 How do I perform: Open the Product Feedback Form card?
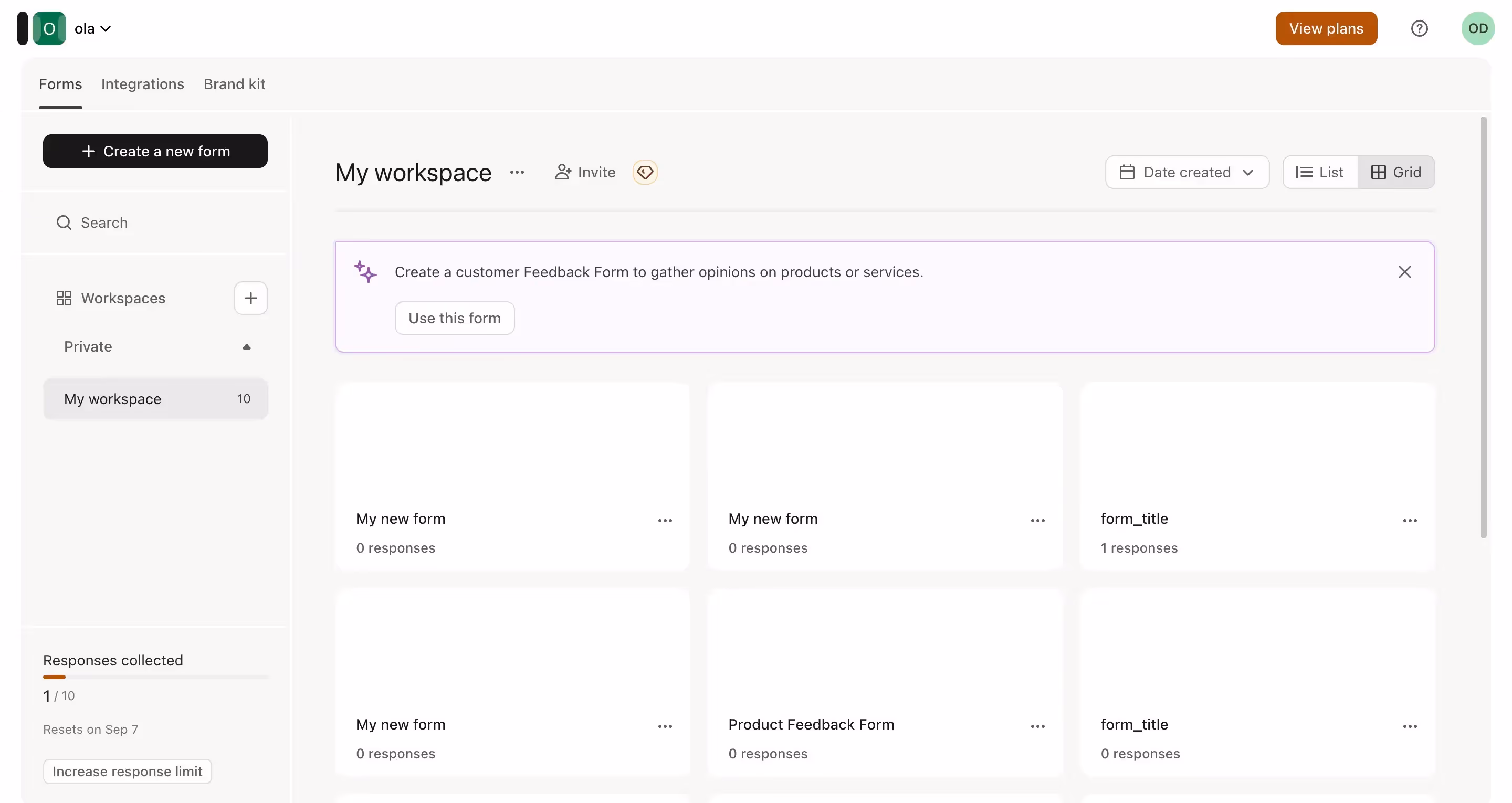[x=885, y=683]
